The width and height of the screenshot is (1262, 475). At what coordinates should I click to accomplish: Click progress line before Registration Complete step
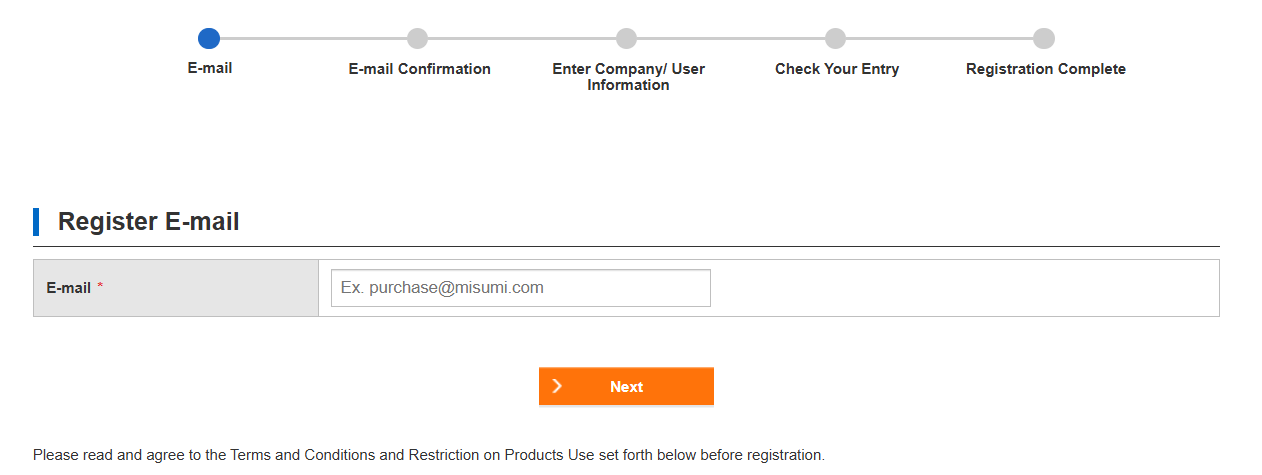[x=940, y=39]
